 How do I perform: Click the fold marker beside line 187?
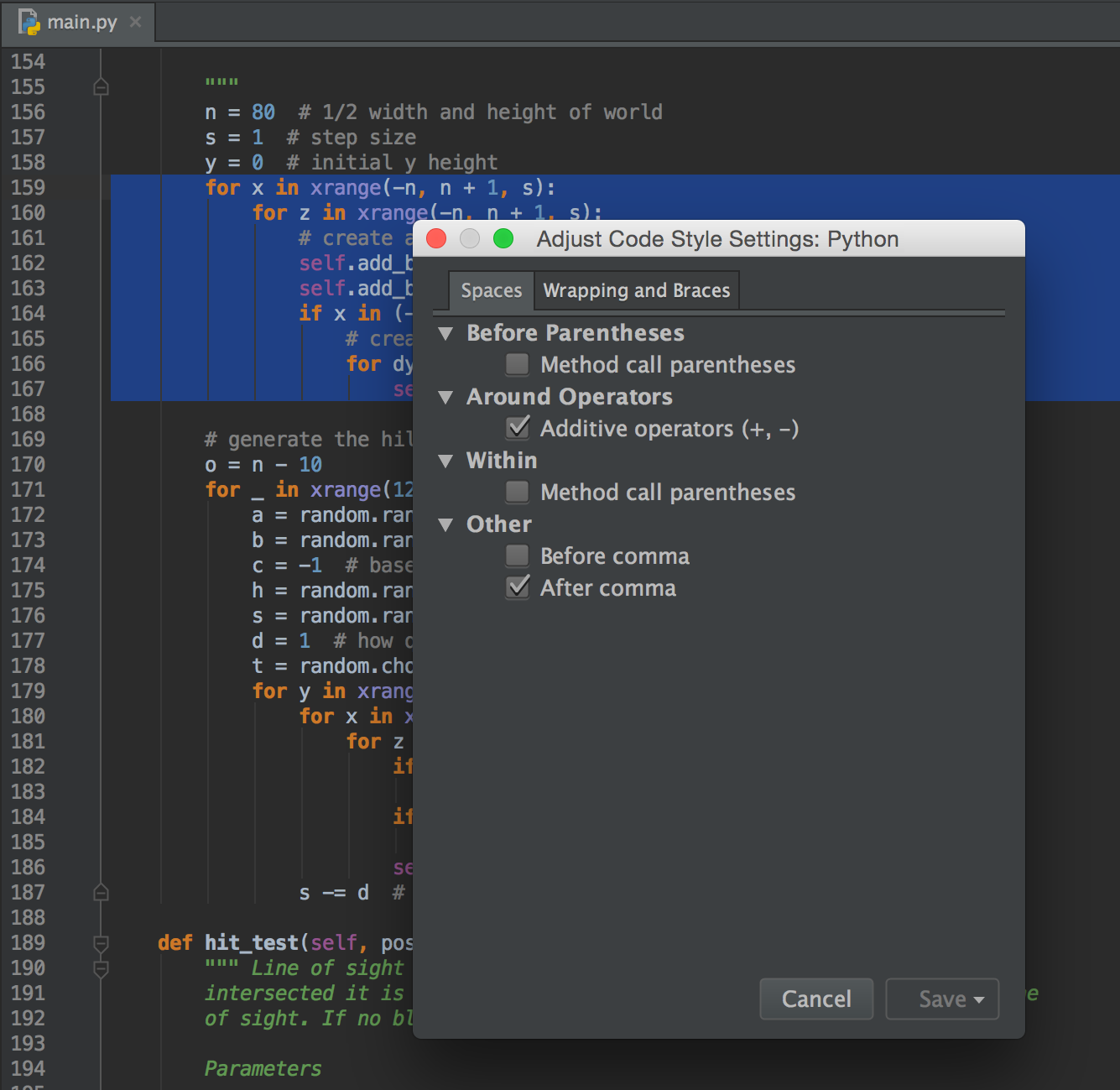tap(101, 892)
